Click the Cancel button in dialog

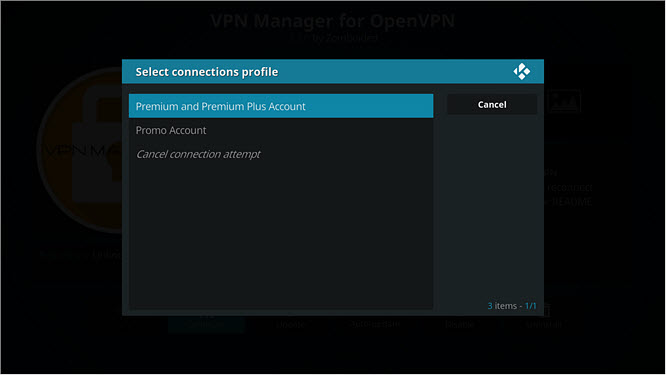(492, 104)
